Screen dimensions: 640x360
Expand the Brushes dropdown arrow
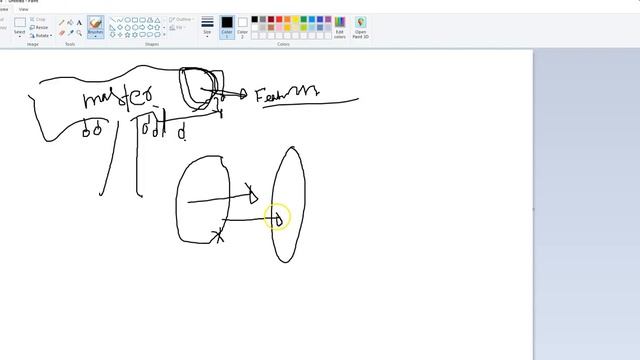pyautogui.click(x=96, y=36)
